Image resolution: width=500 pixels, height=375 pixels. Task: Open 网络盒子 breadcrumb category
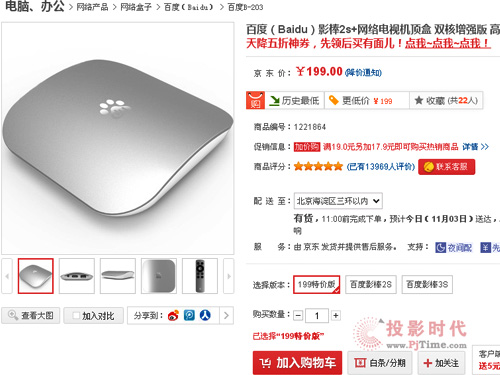point(136,7)
